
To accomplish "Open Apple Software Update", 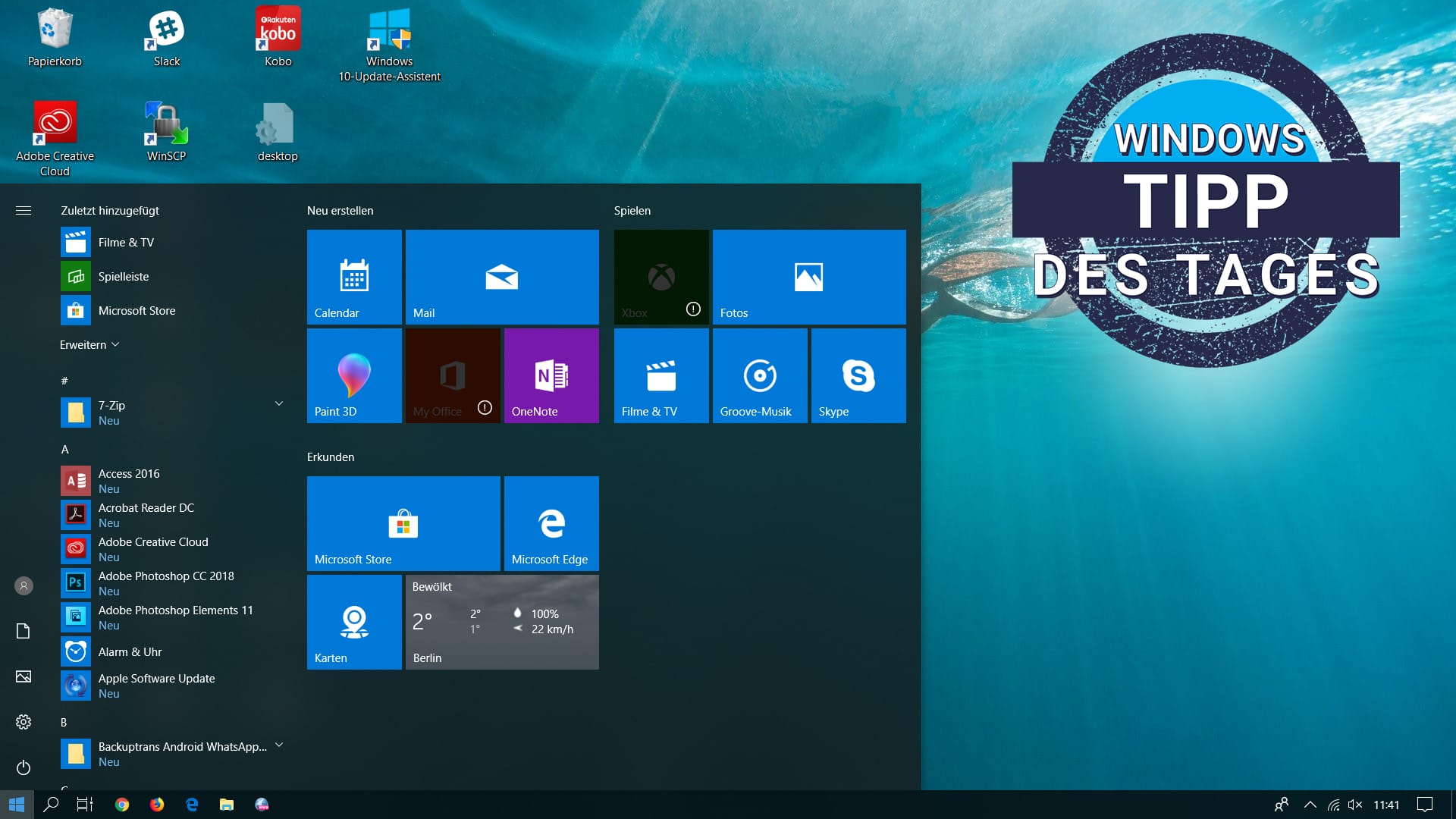I will tap(173, 686).
